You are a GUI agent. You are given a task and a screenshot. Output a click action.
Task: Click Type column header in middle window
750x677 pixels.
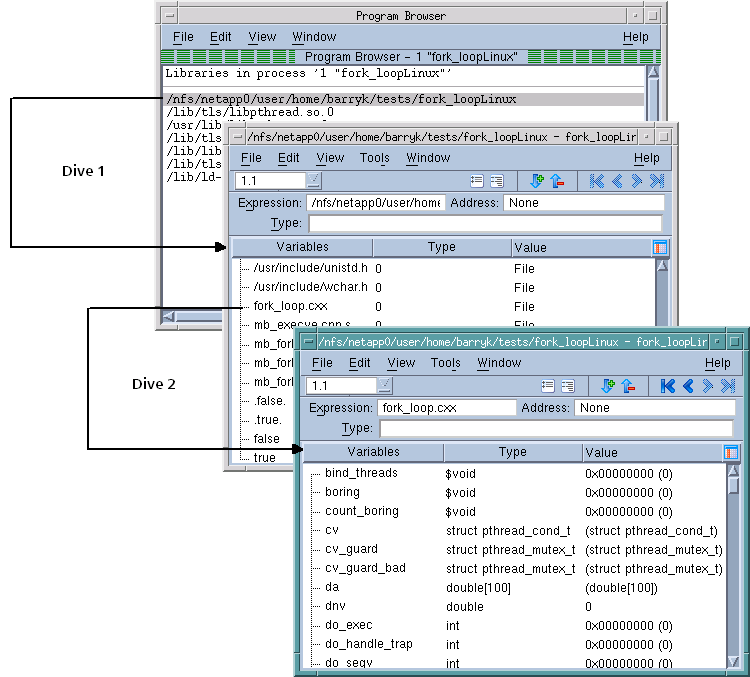click(x=441, y=247)
